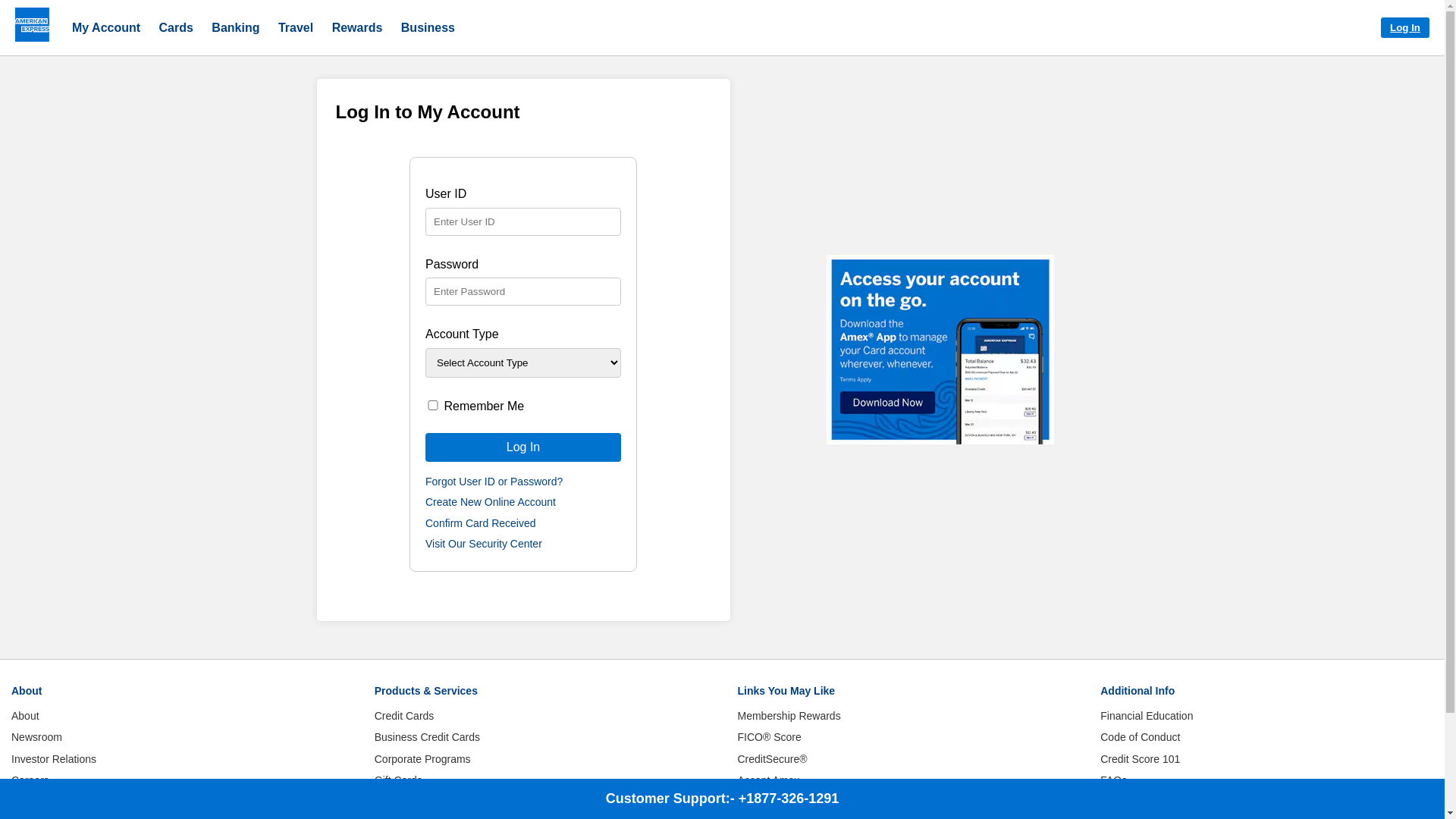Focus the Enter Password field
The image size is (1456, 819).
click(x=523, y=292)
